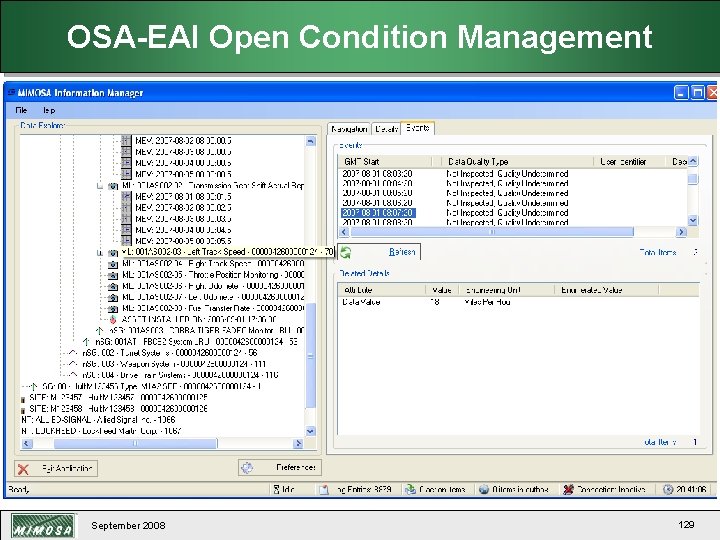Click the Items in outbox status icon
The image size is (720, 540).
point(484,489)
